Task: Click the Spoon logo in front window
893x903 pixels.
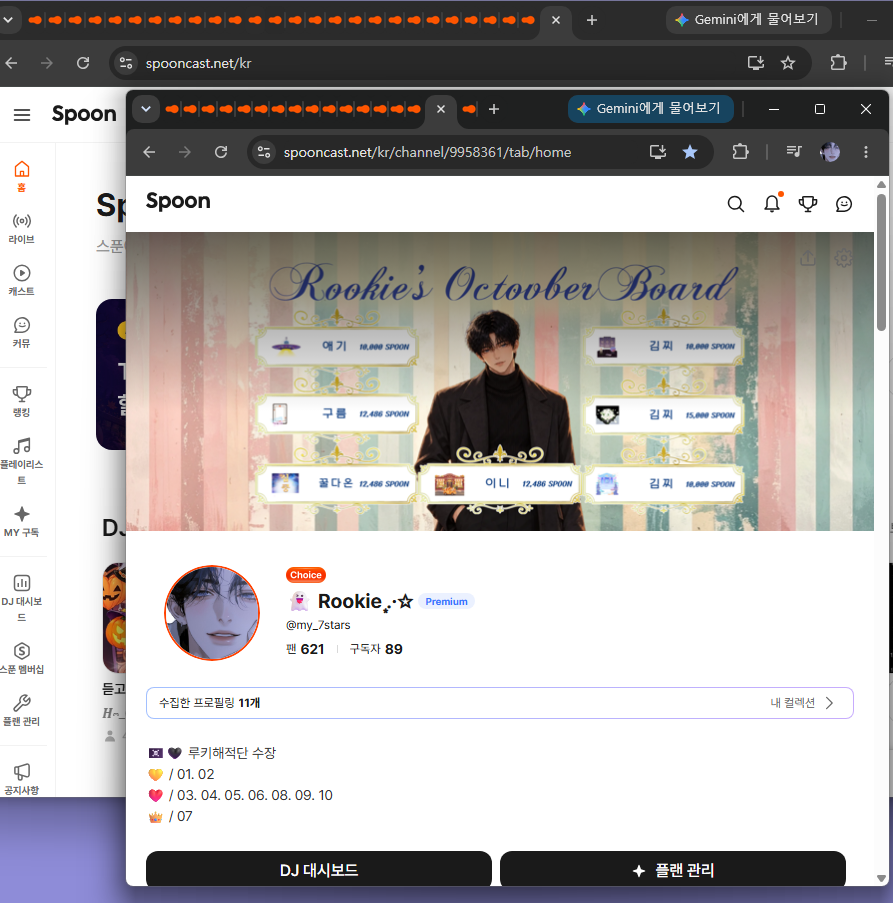Action: click(x=178, y=202)
